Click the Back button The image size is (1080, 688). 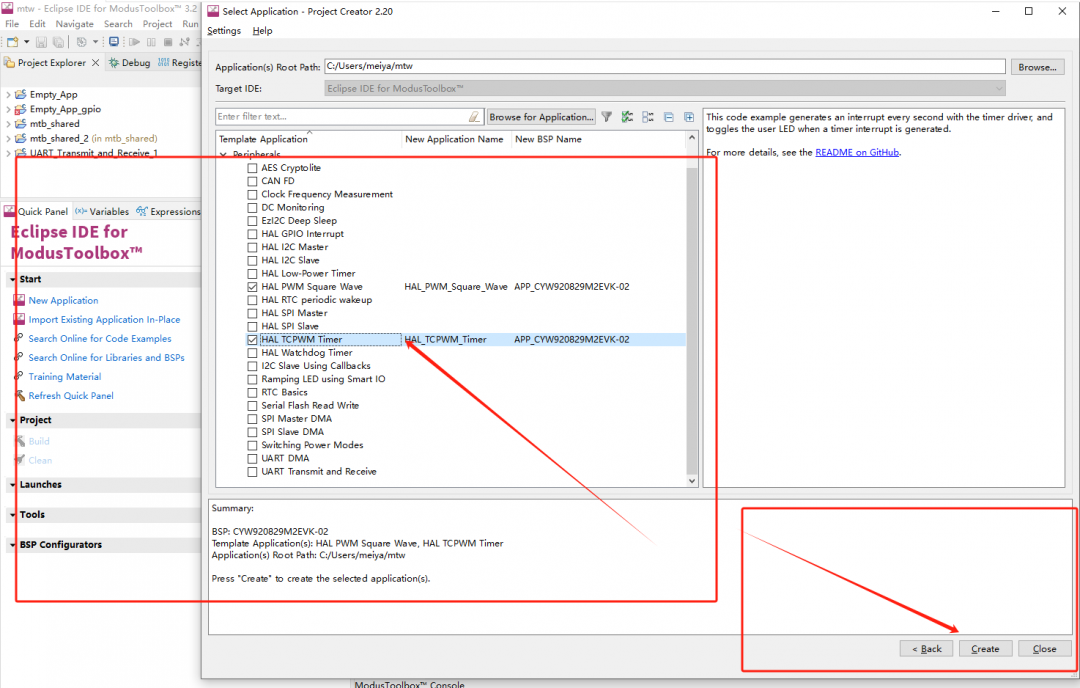point(926,649)
